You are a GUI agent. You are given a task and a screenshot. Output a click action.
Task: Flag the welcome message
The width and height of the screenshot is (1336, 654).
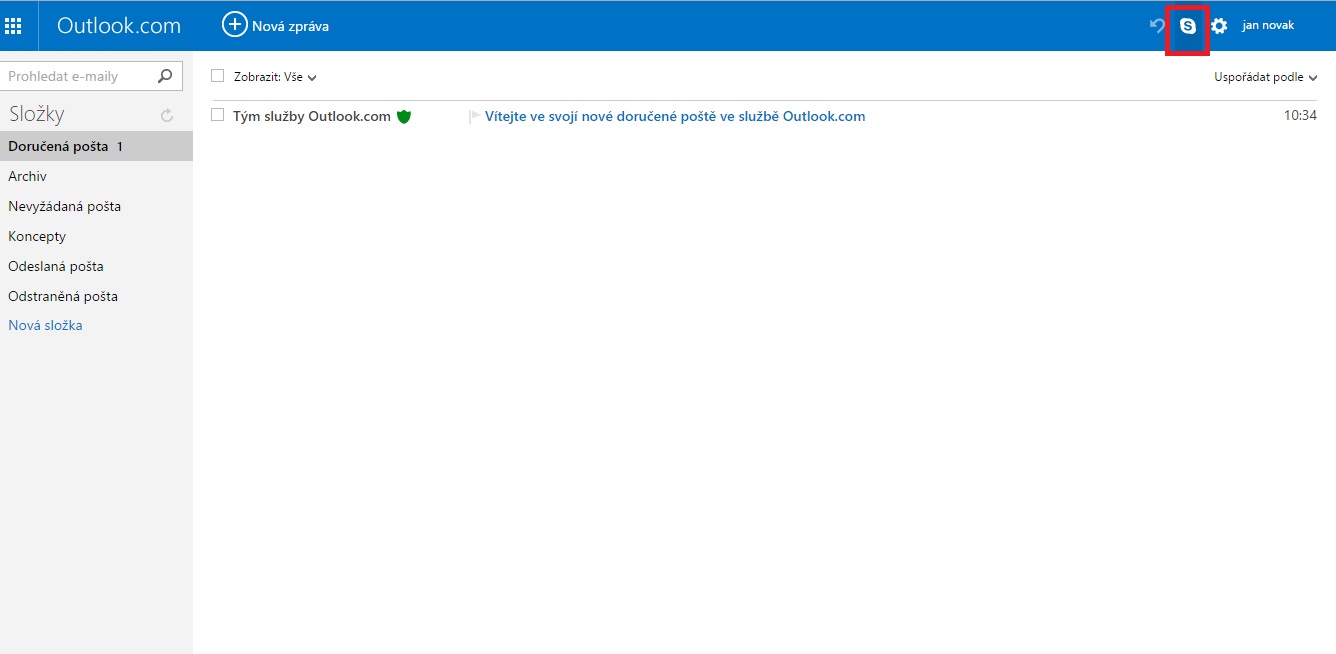(474, 117)
